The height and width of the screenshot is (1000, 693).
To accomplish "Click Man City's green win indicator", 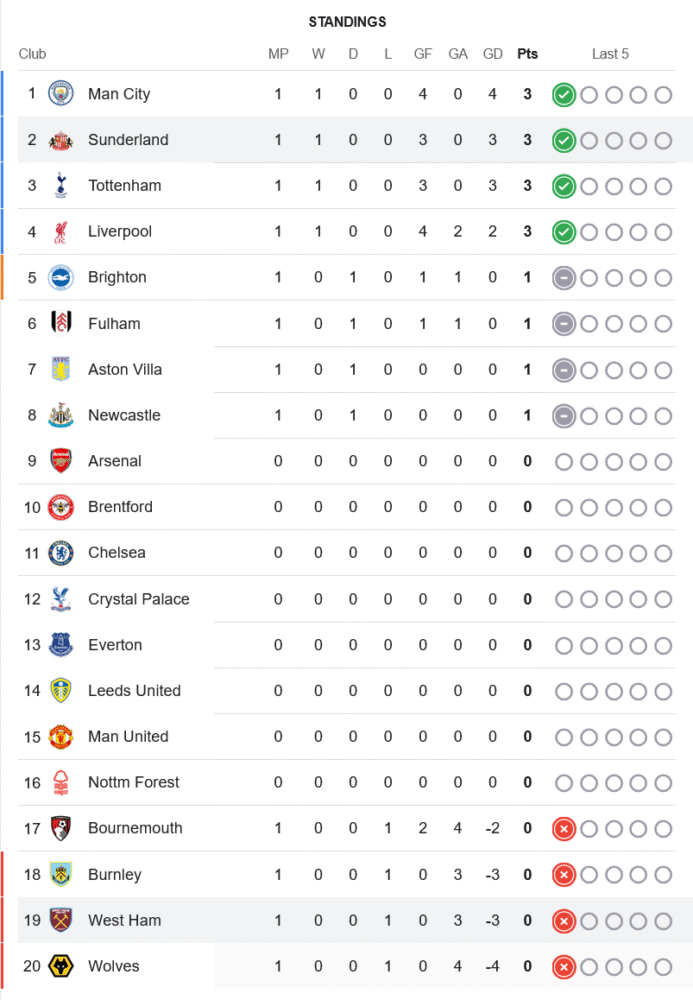I will tap(563, 95).
